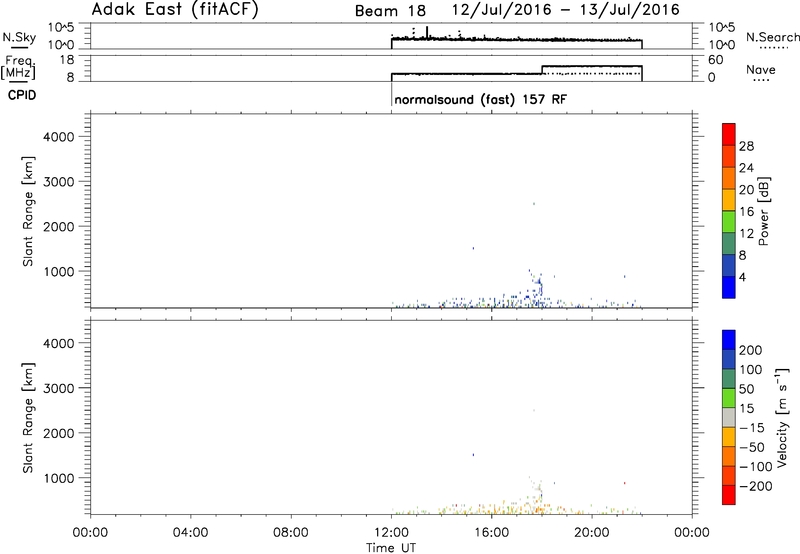Viewport: 800px width, 554px height.
Task: Select the gray −15 to 15 Velocity swatch
Action: [729, 417]
